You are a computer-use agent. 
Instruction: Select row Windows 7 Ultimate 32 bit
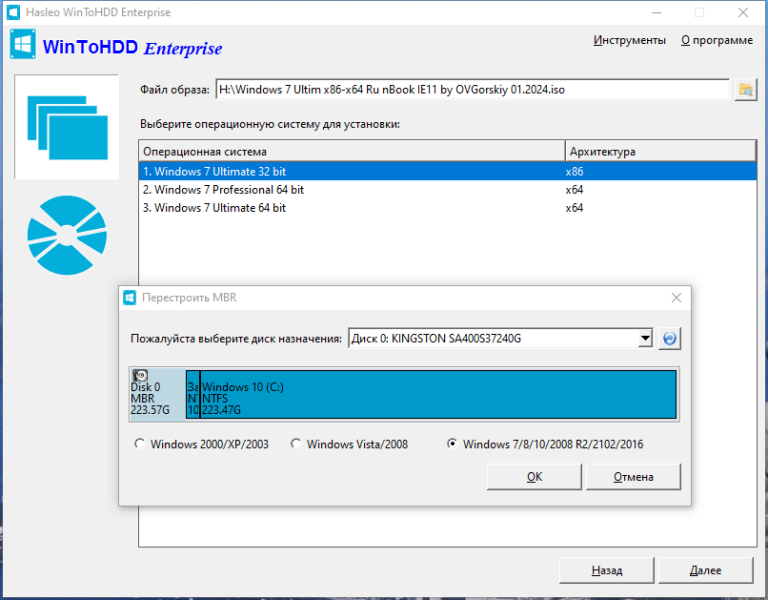(x=448, y=171)
